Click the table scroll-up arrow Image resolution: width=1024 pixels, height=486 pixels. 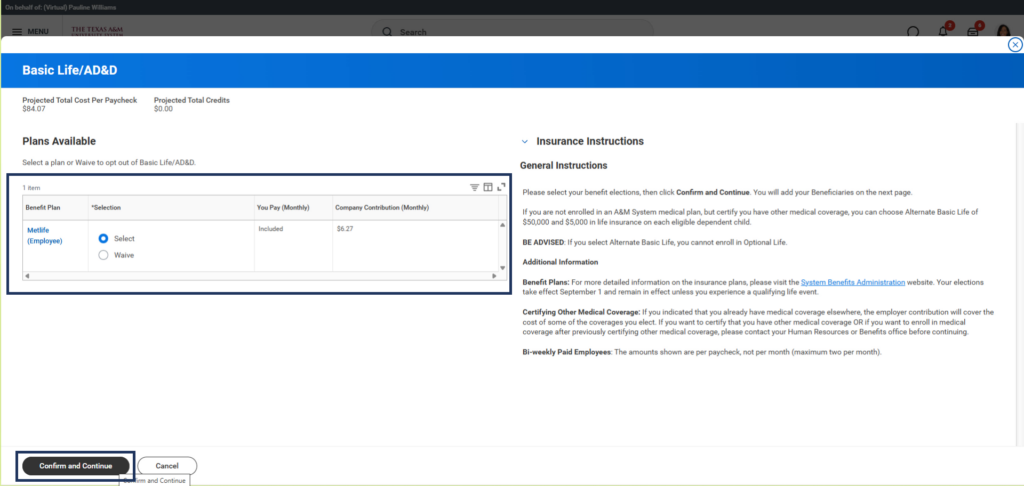(502, 225)
